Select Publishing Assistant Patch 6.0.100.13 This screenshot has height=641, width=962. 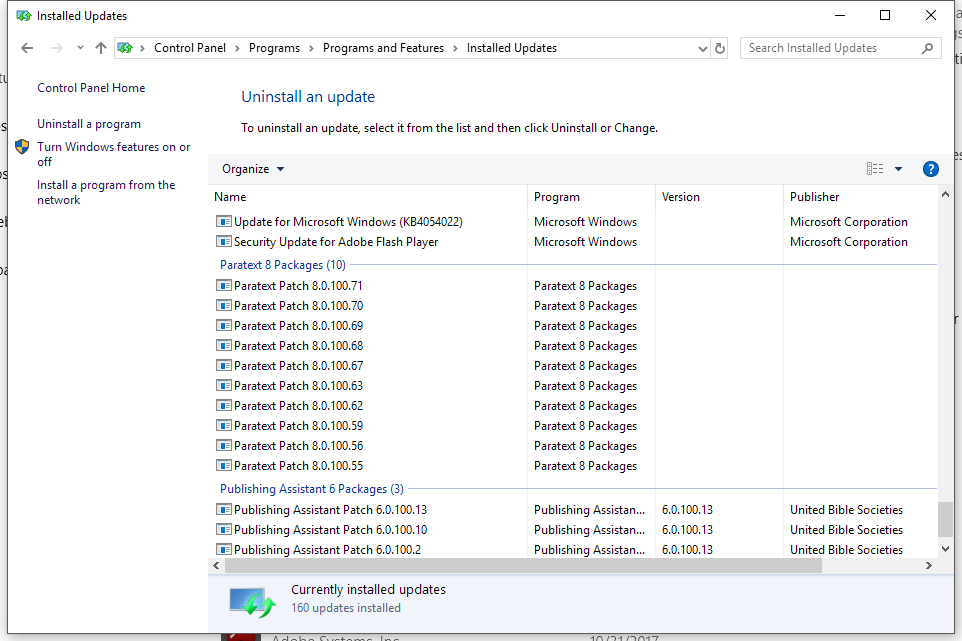330,510
